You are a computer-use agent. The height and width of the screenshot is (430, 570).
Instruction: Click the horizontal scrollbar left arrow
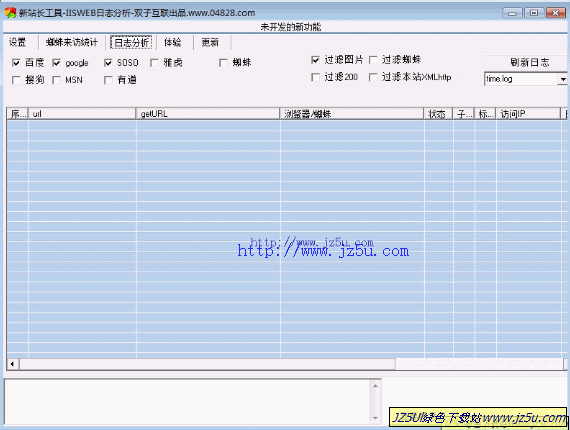[x=13, y=364]
